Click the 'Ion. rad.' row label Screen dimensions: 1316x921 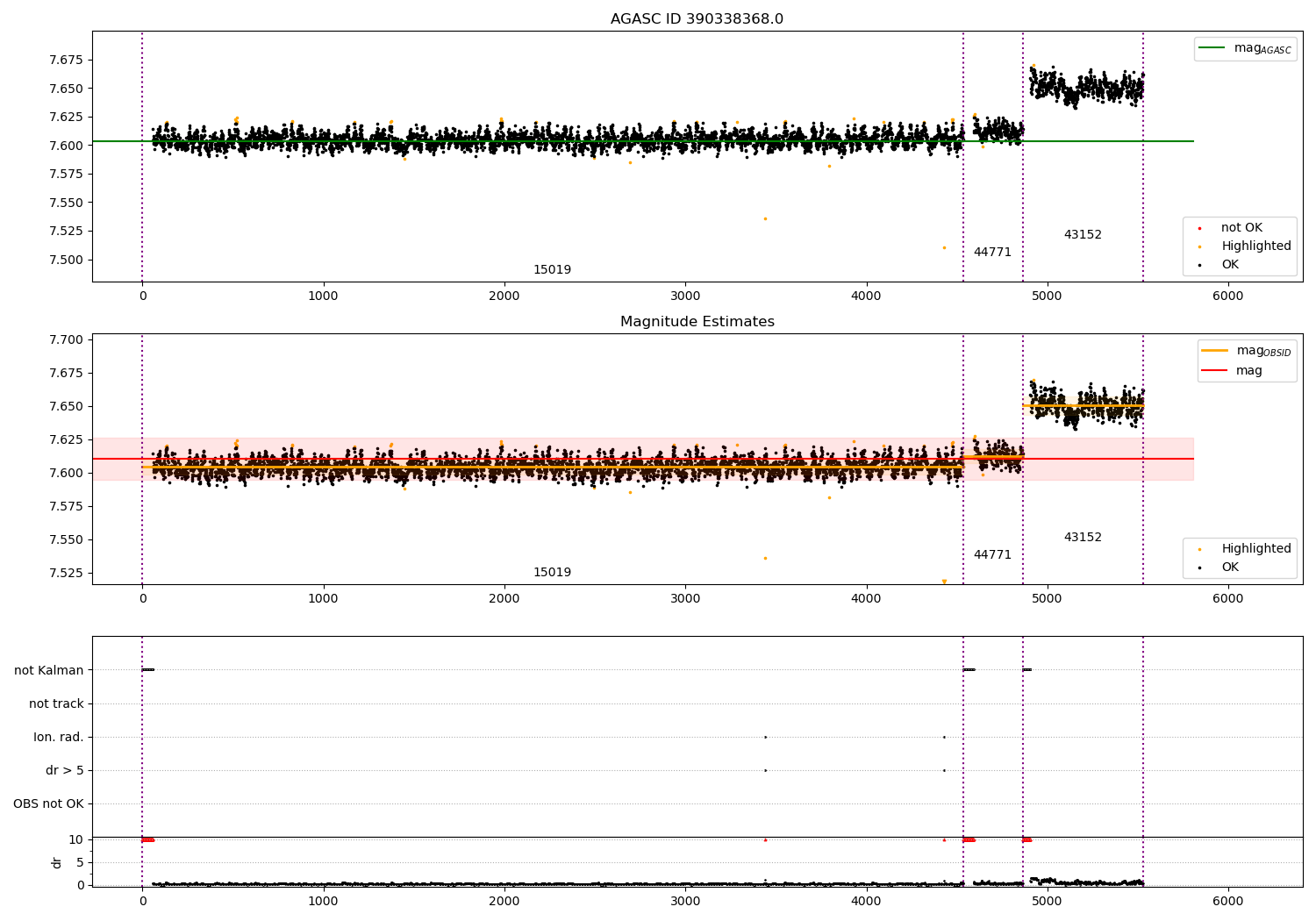coord(59,738)
